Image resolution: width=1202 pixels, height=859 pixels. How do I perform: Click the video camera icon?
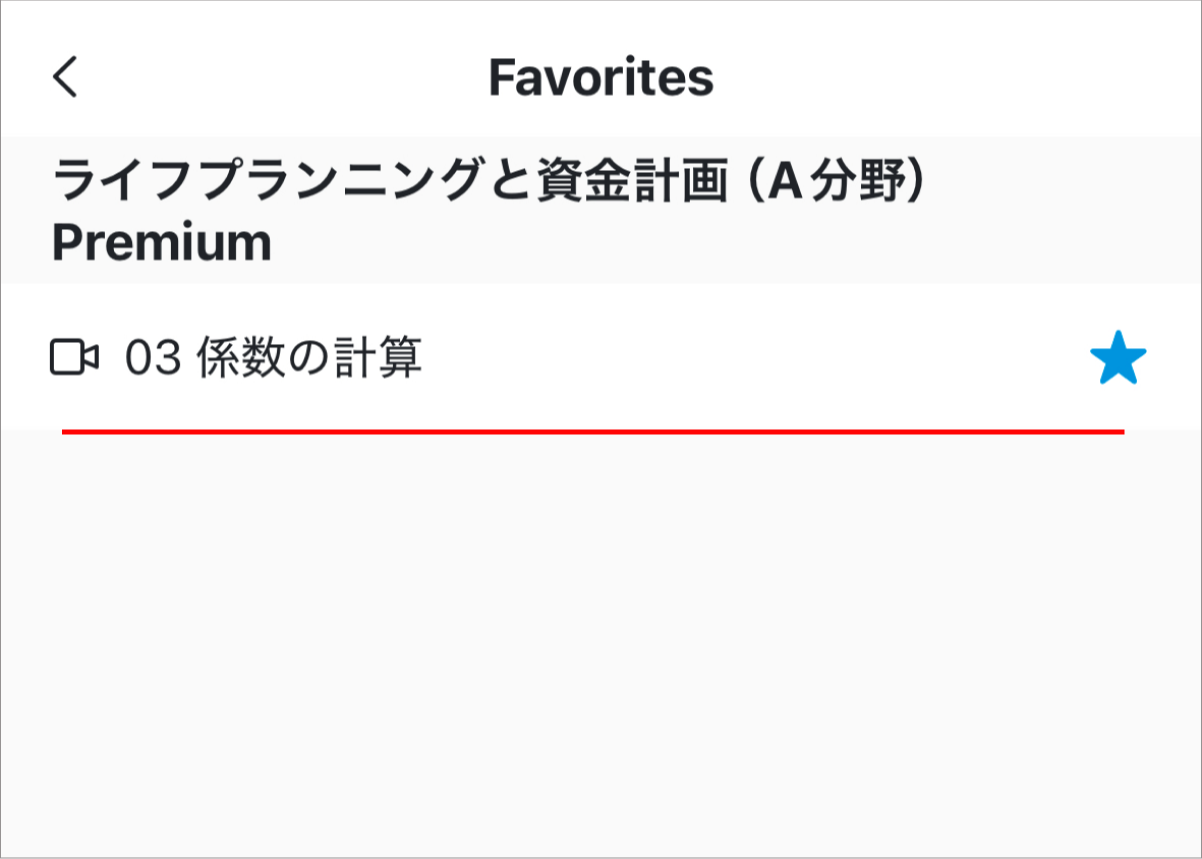tap(74, 358)
